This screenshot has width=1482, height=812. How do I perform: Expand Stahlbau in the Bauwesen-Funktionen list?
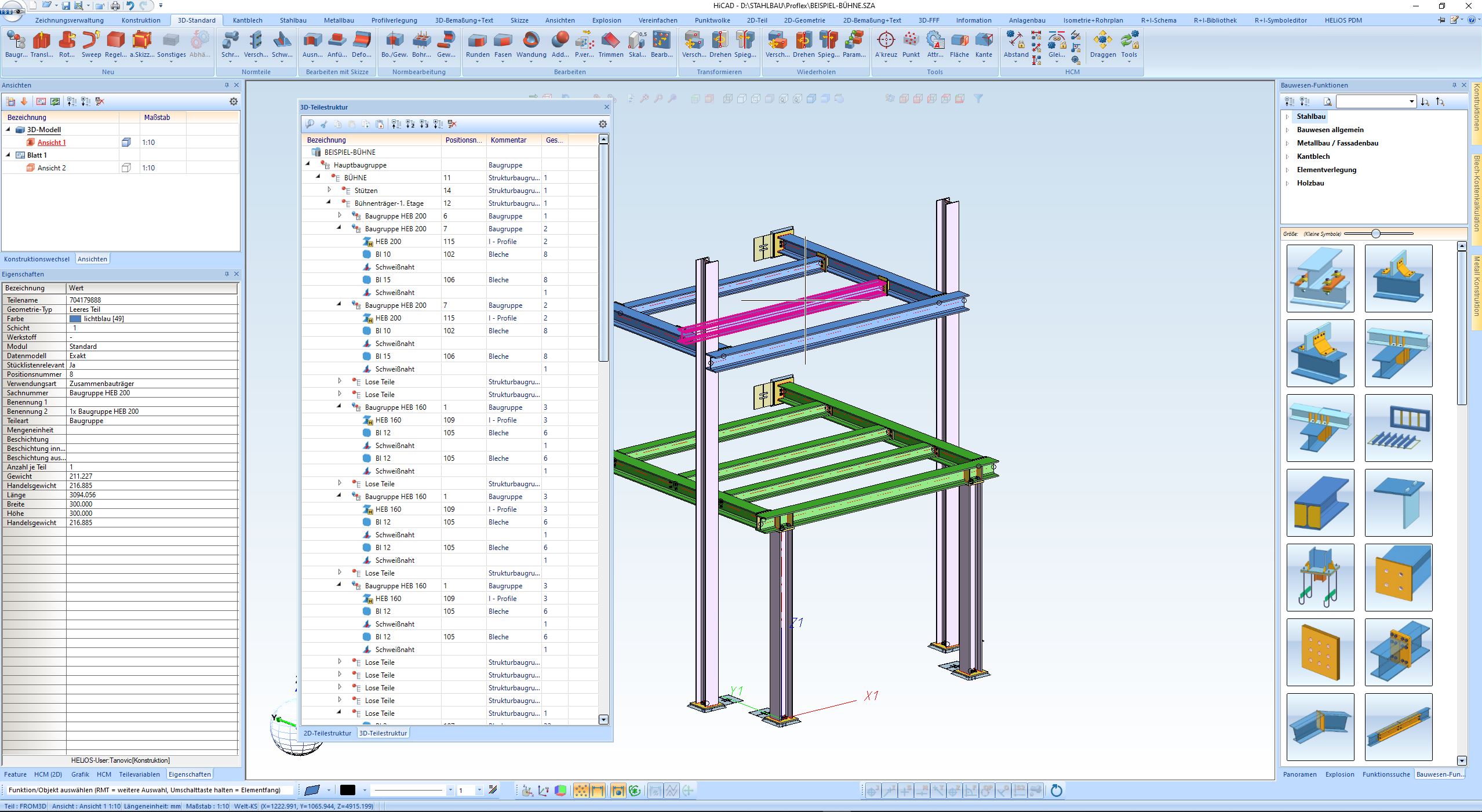pos(1287,116)
